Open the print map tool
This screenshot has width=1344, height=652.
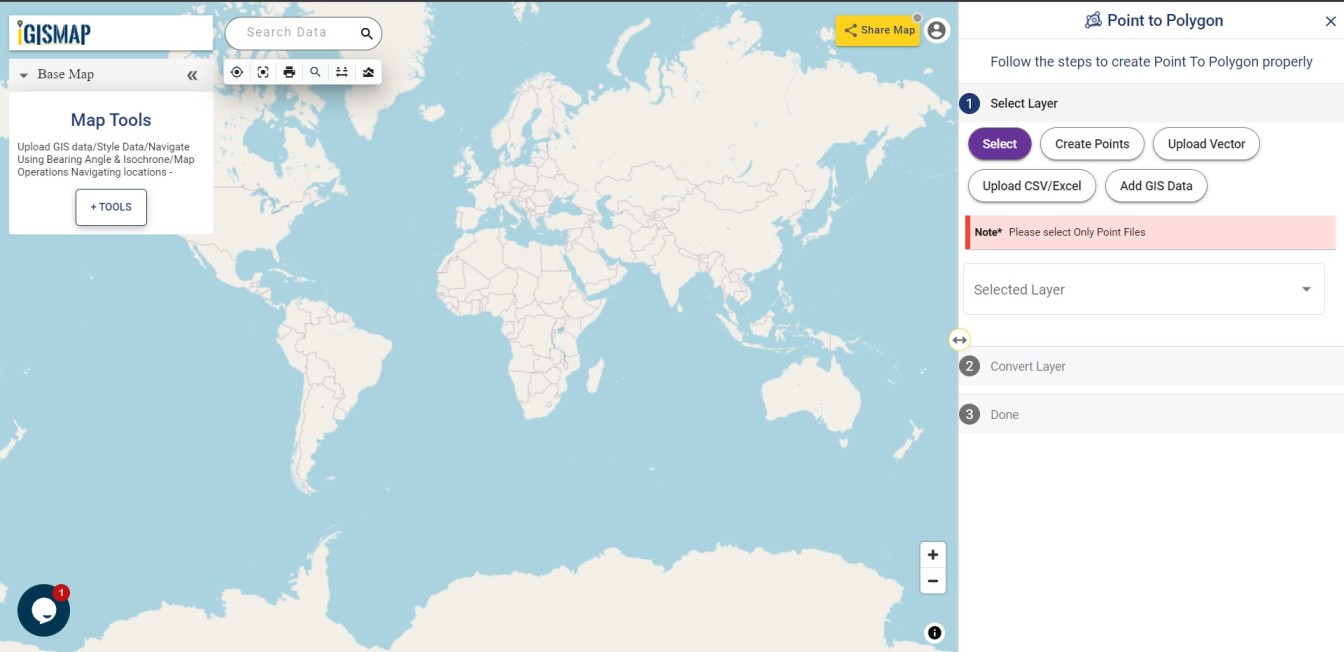click(x=289, y=71)
